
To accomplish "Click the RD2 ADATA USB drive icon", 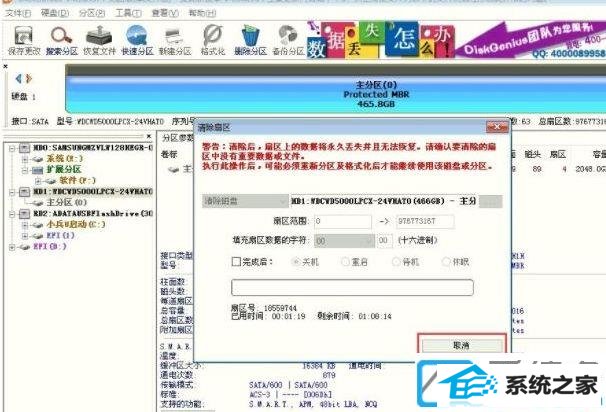I will 24,213.
